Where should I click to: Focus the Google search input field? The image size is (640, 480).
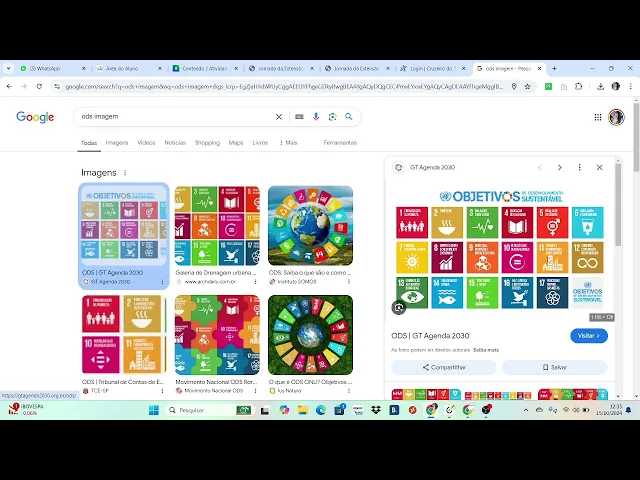coord(176,117)
